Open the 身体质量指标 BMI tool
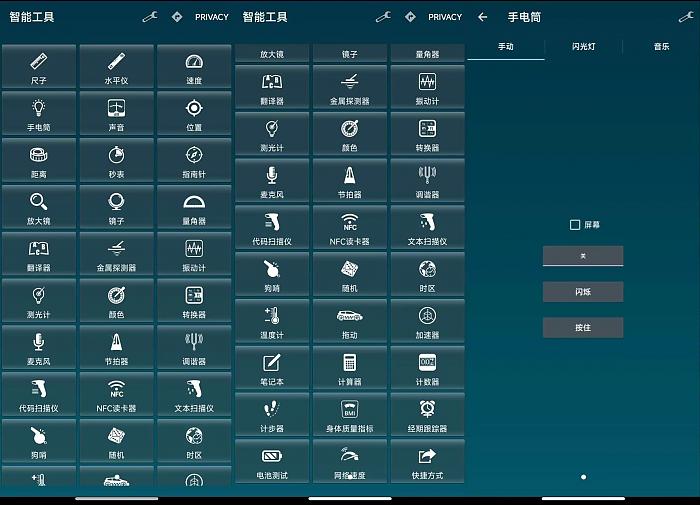700x505 pixels. (350, 415)
